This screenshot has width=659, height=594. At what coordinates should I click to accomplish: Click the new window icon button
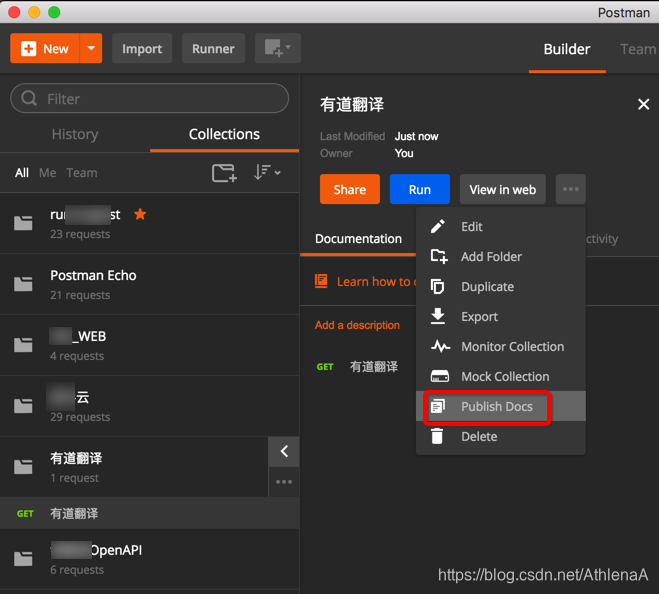pos(277,48)
